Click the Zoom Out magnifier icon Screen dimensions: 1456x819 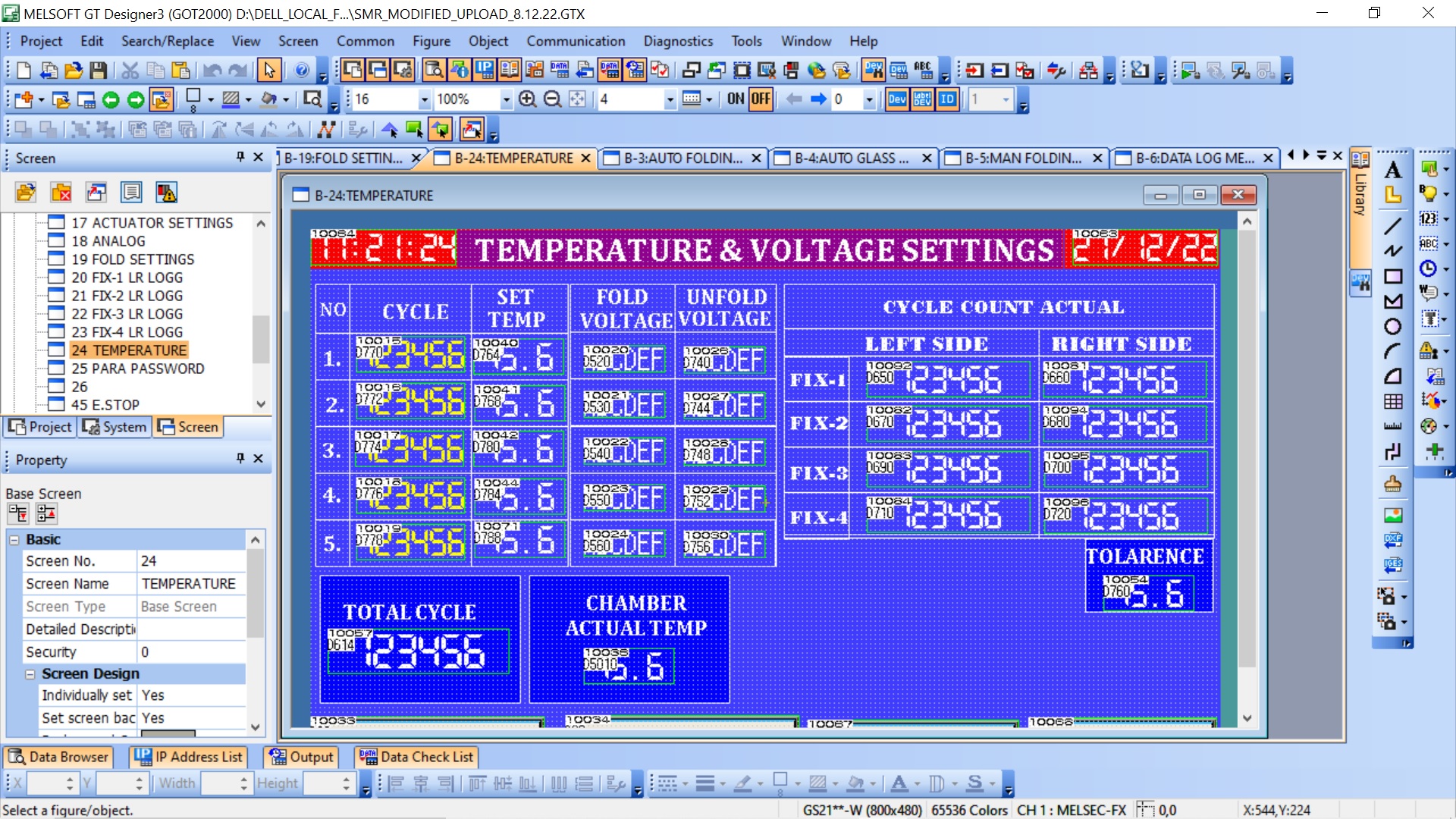coord(553,99)
